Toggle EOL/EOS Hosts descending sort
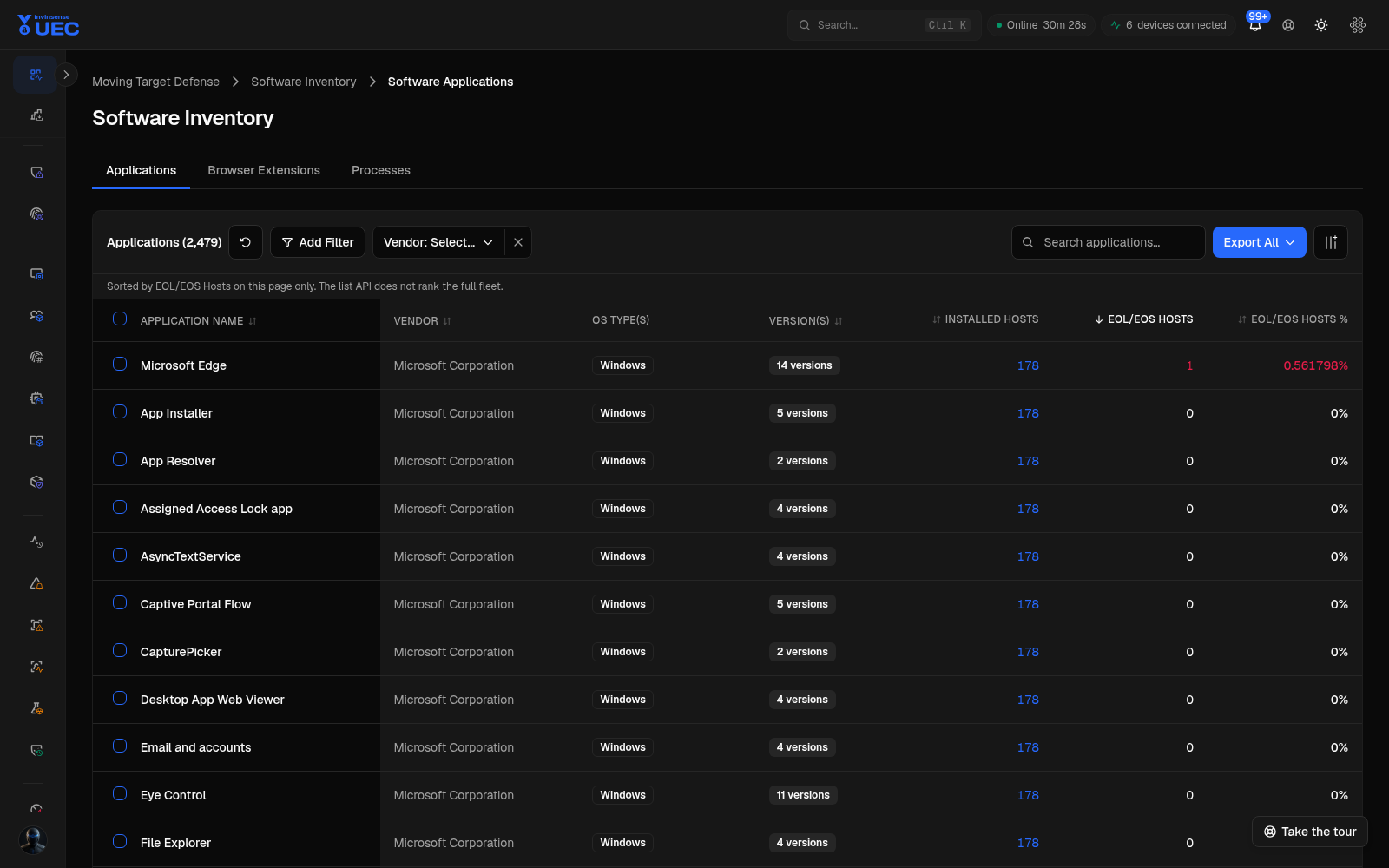This screenshot has height=868, width=1389. pos(1143,319)
